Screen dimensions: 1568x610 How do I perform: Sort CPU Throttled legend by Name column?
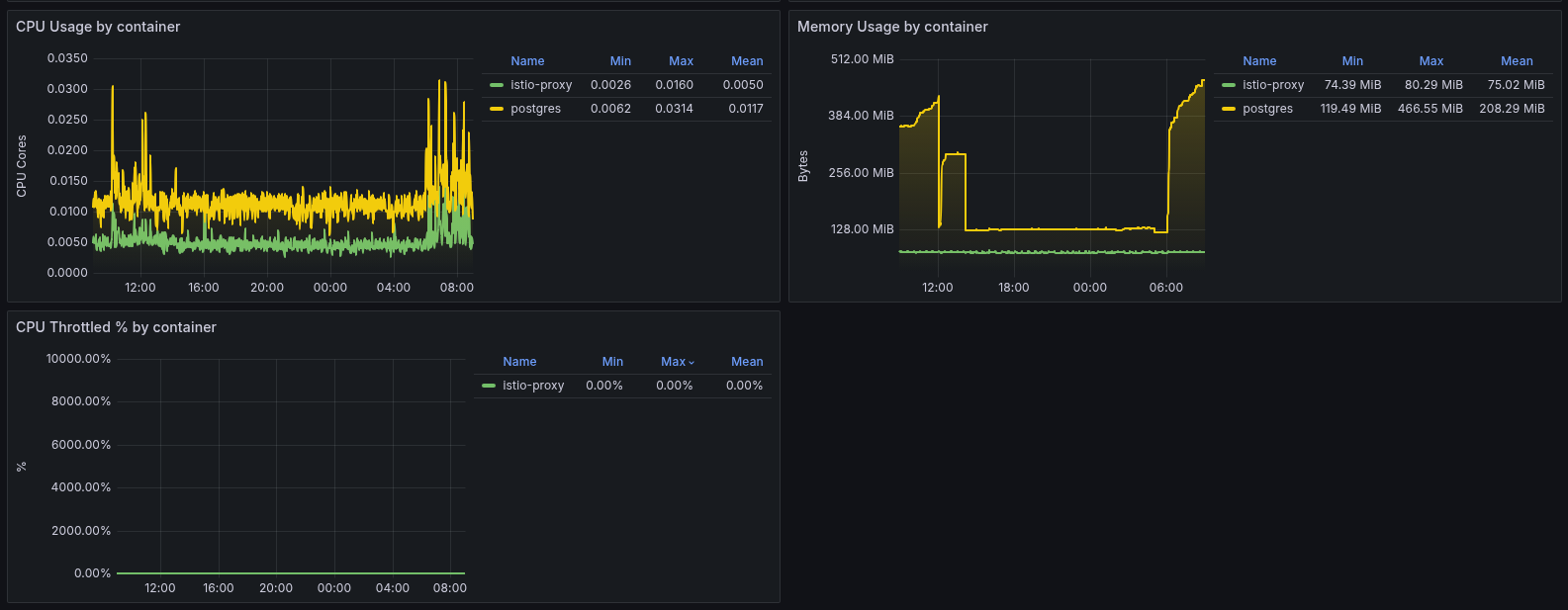(x=519, y=362)
